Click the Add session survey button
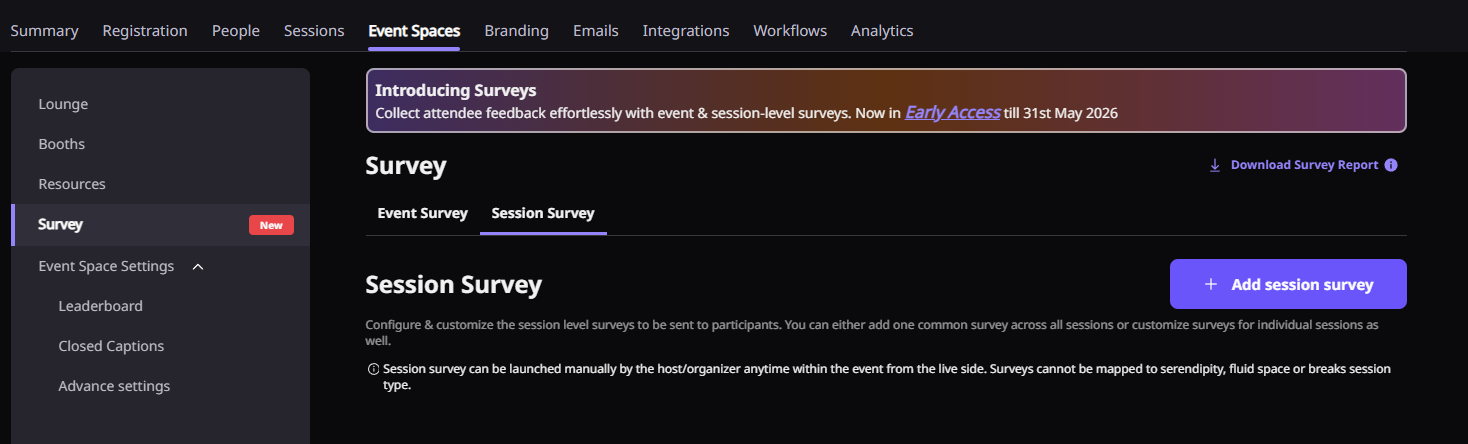This screenshot has width=1468, height=444. [x=1288, y=285]
